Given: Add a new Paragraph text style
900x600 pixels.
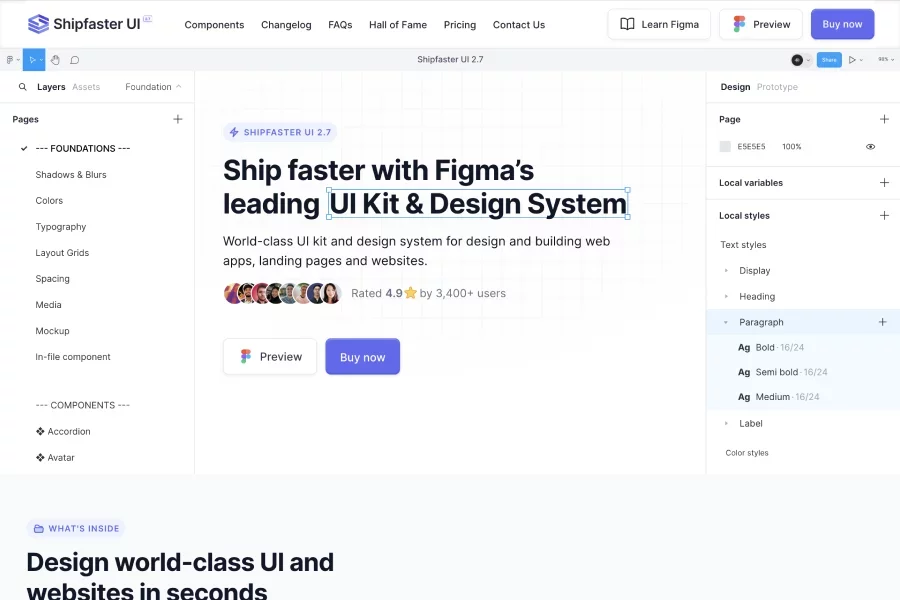Looking at the screenshot, I should tap(882, 322).
